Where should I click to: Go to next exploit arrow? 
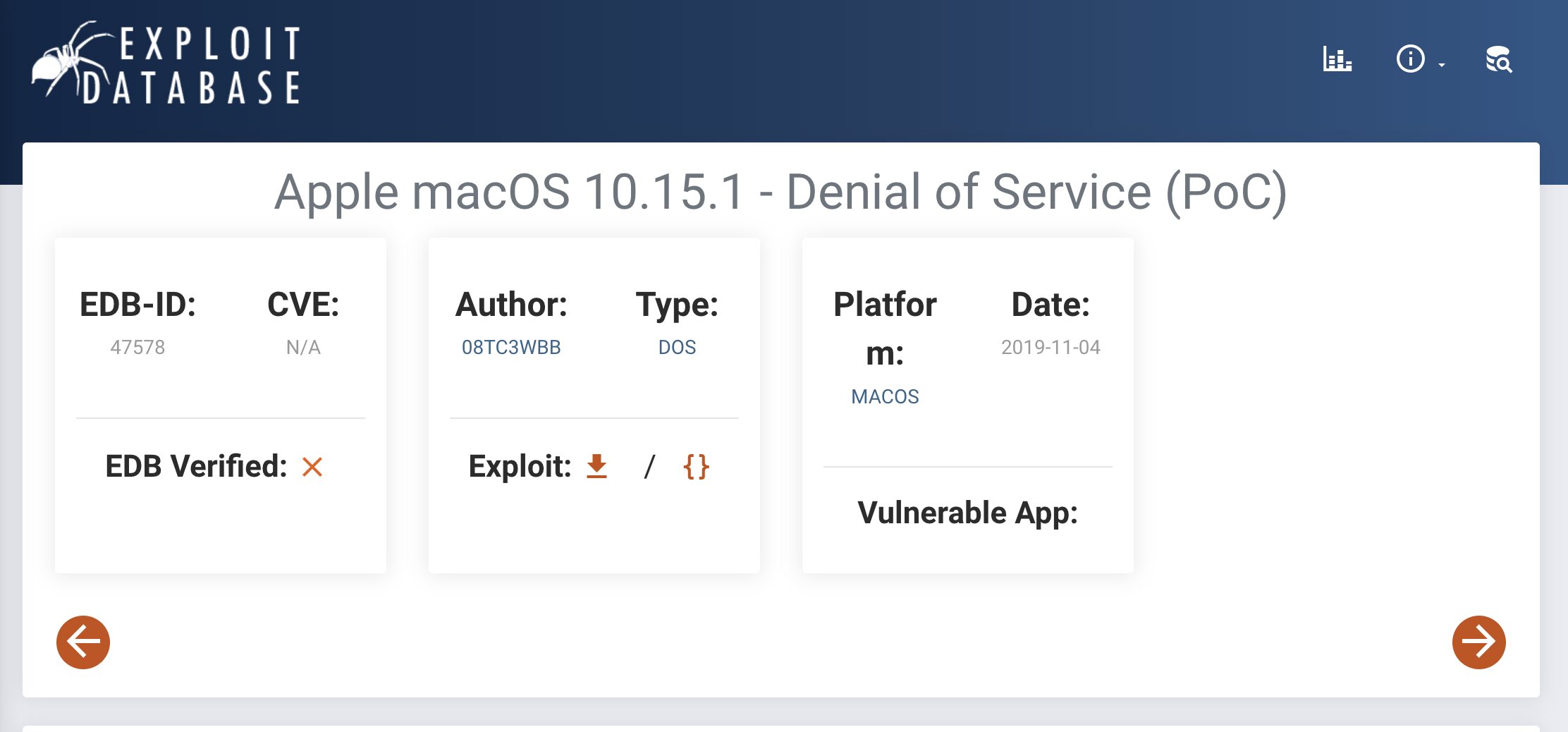[1478, 642]
